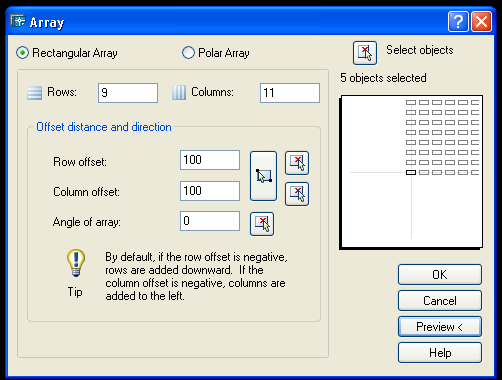Select the Rectangular Array option
502x380 pixels.
(67, 53)
